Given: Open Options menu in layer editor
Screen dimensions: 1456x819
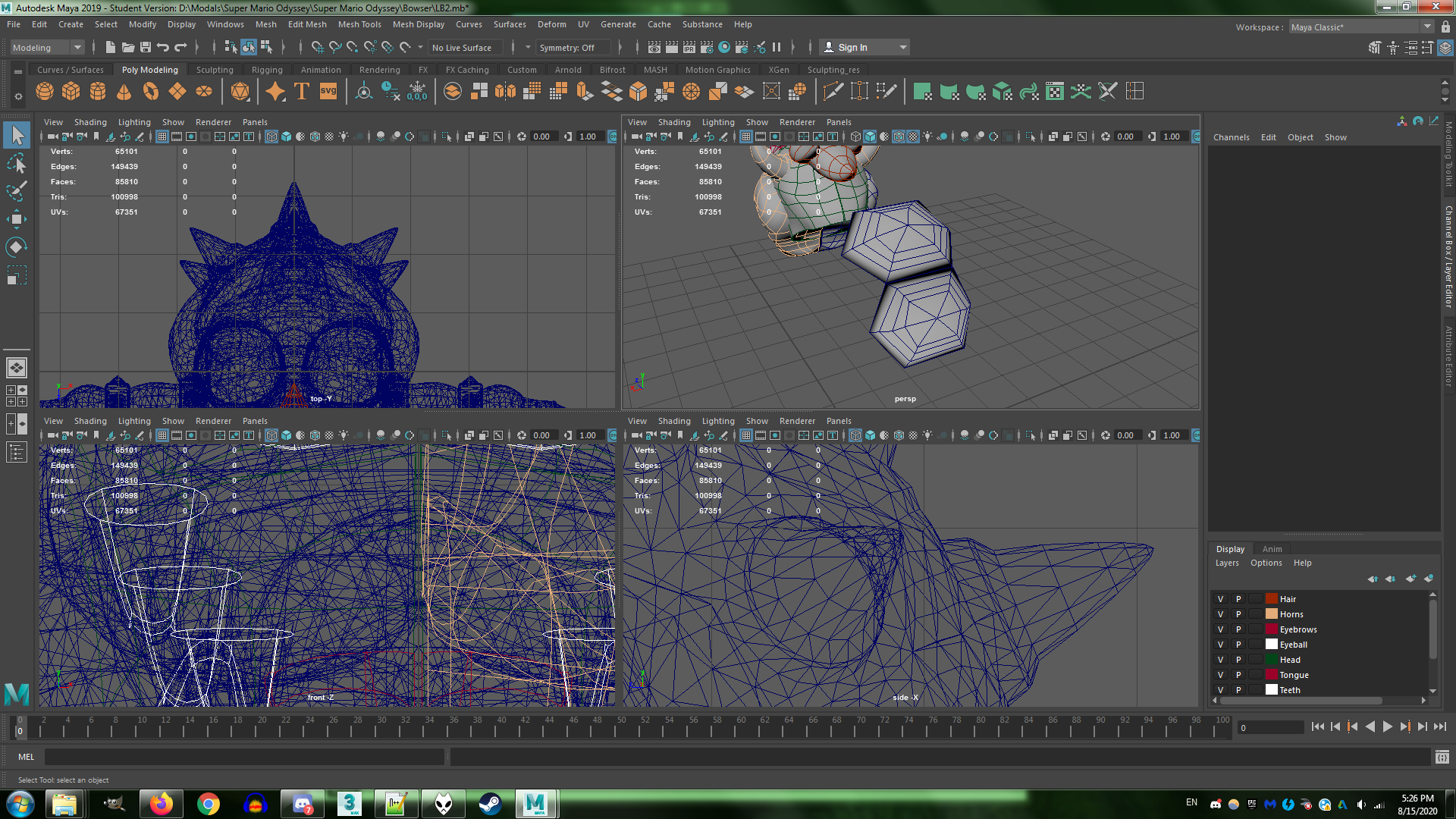Looking at the screenshot, I should [x=1266, y=563].
